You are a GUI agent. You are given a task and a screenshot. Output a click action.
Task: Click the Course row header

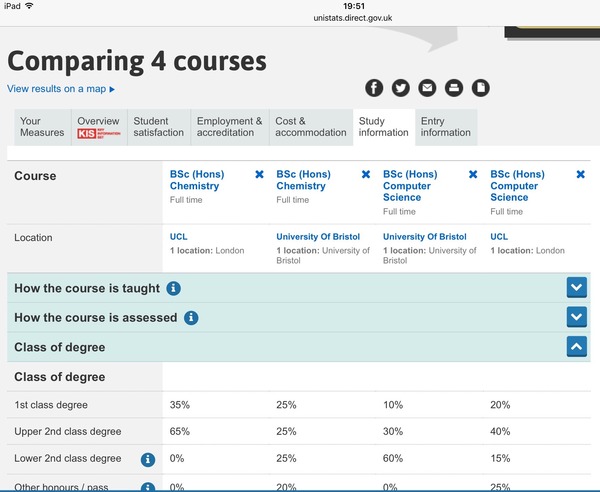(35, 176)
